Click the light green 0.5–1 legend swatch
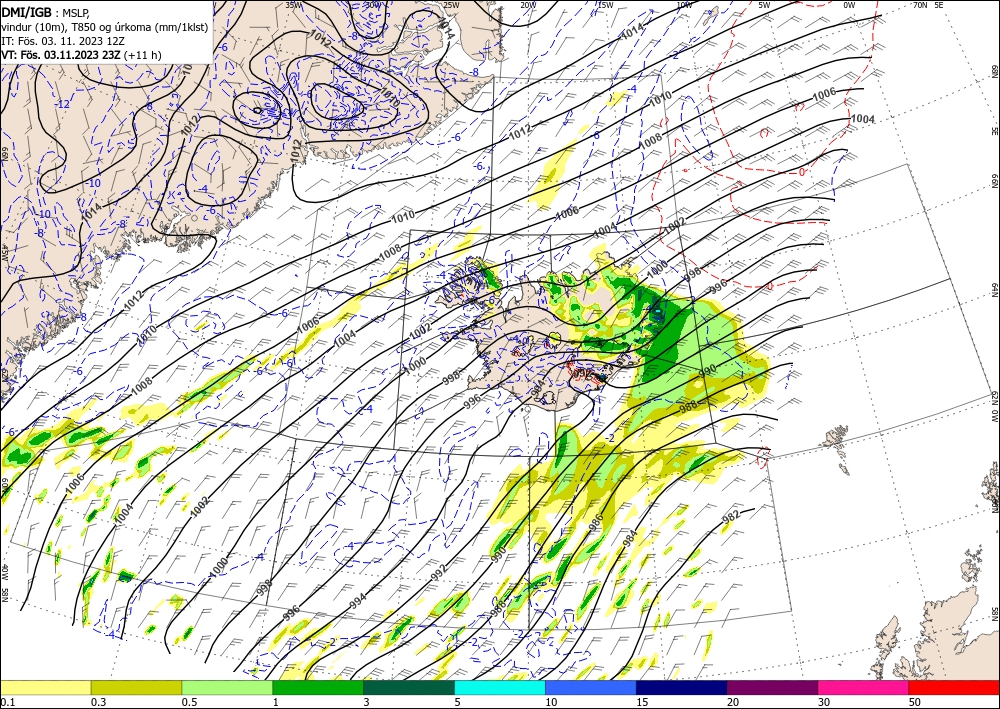Image resolution: width=1000 pixels, height=709 pixels. click(227, 687)
